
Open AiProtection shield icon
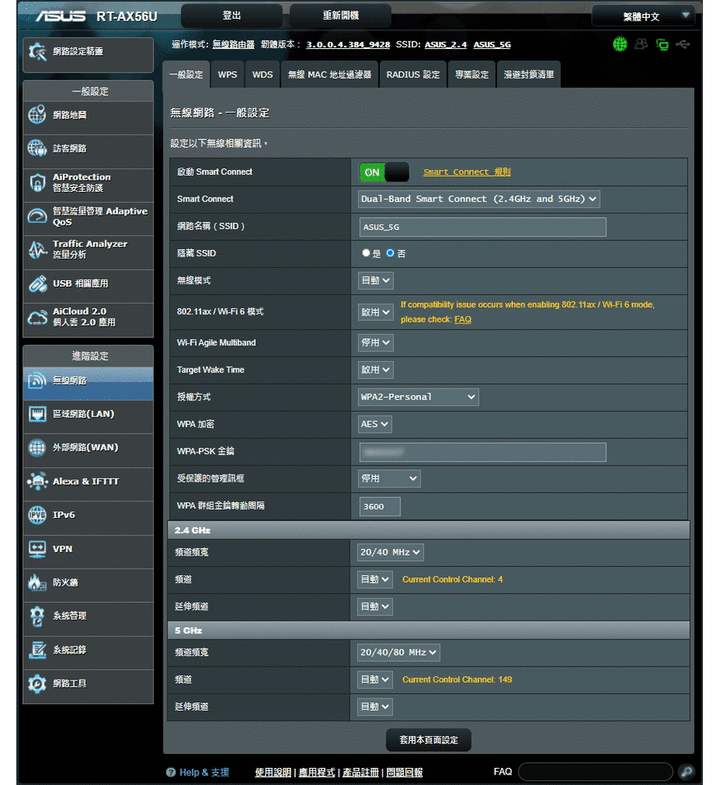click(x=37, y=182)
